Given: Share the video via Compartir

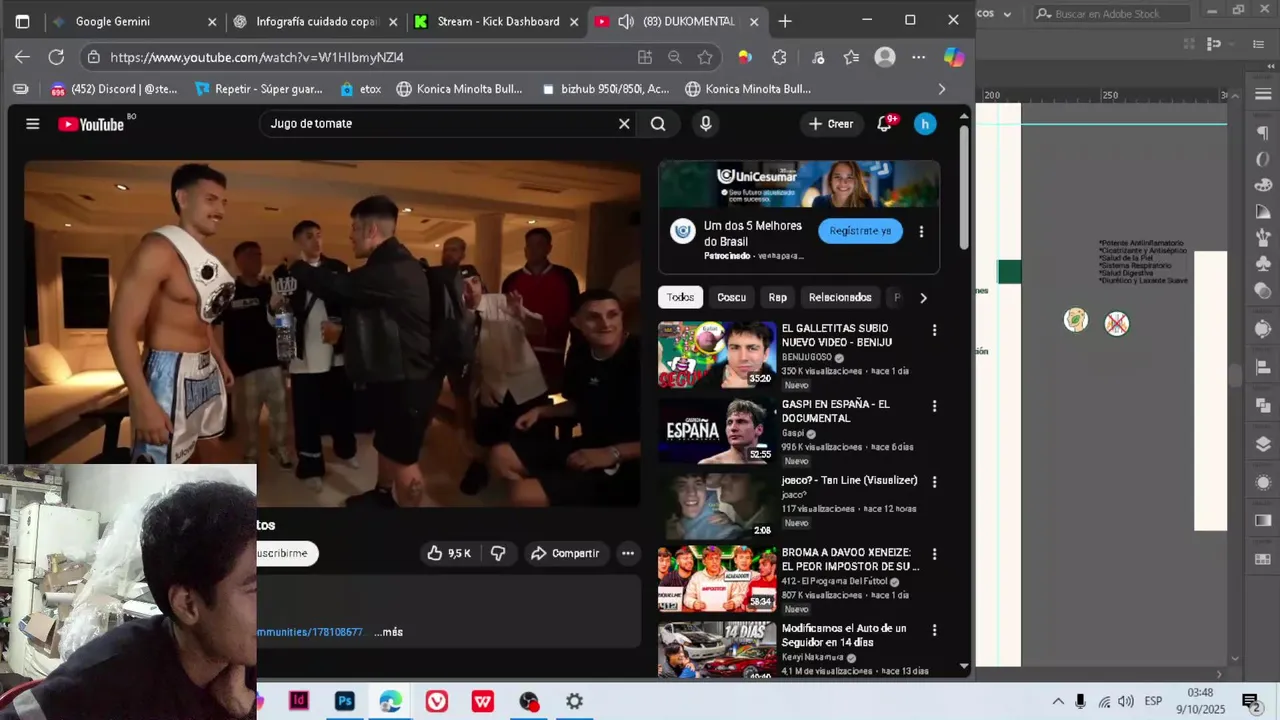Looking at the screenshot, I should point(565,553).
